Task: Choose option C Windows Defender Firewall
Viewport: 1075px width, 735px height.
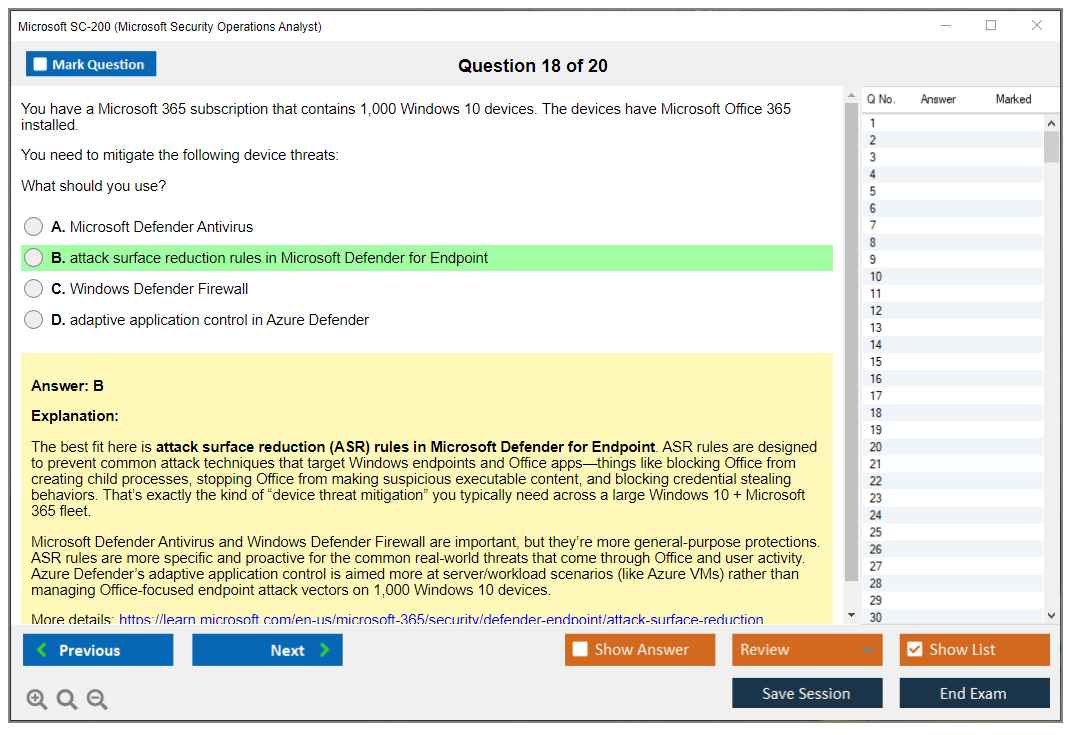Action: (x=34, y=289)
